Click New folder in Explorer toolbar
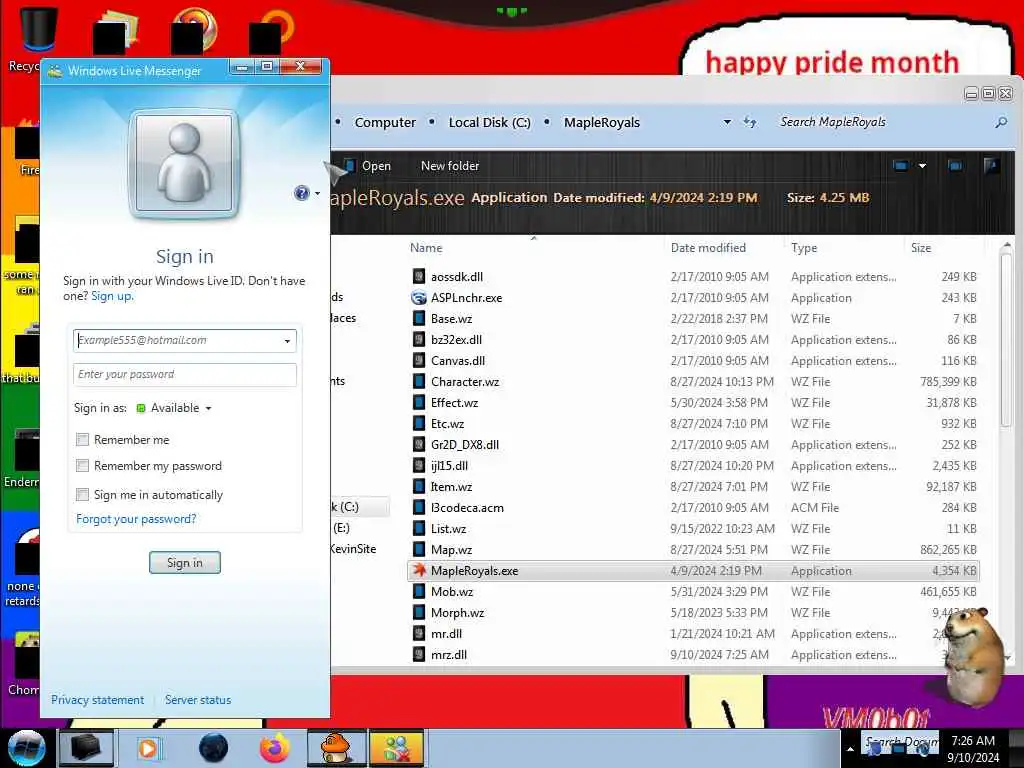The image size is (1024, 768). click(450, 166)
